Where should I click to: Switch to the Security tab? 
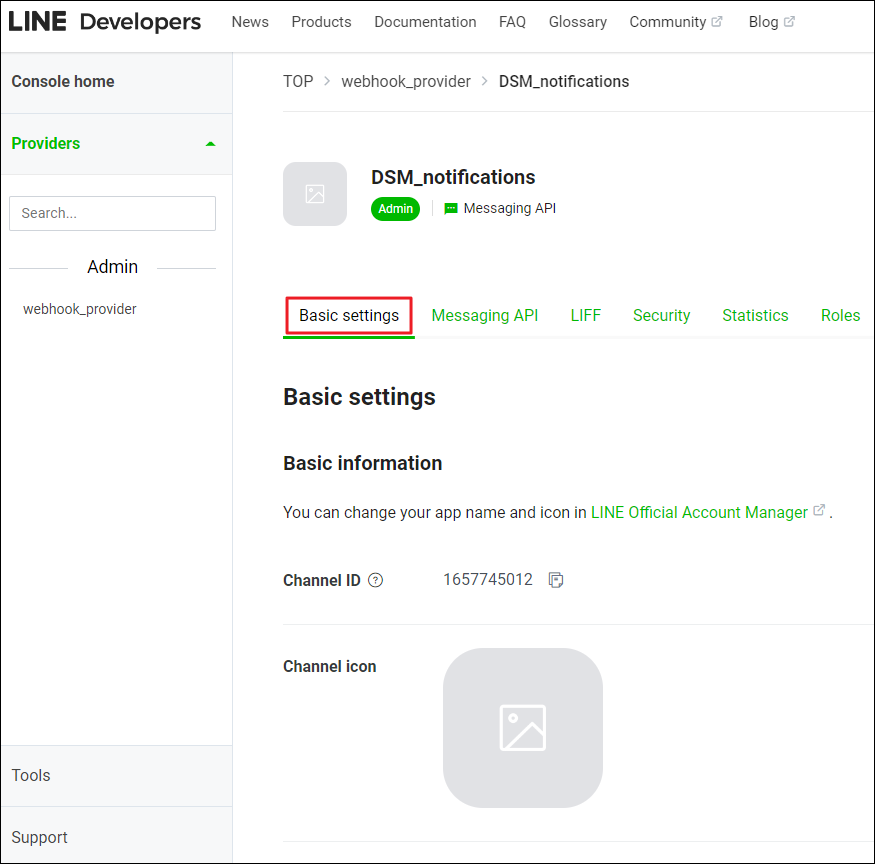661,316
